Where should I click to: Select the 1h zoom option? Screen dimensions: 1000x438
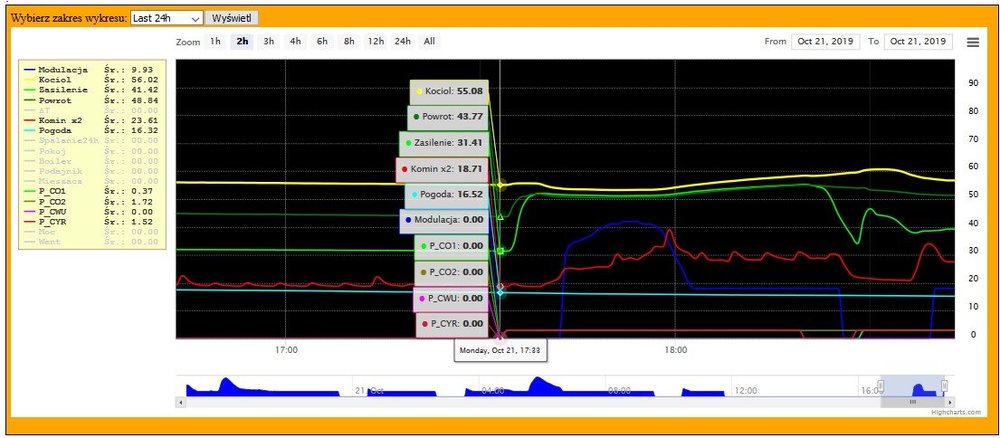pos(215,42)
